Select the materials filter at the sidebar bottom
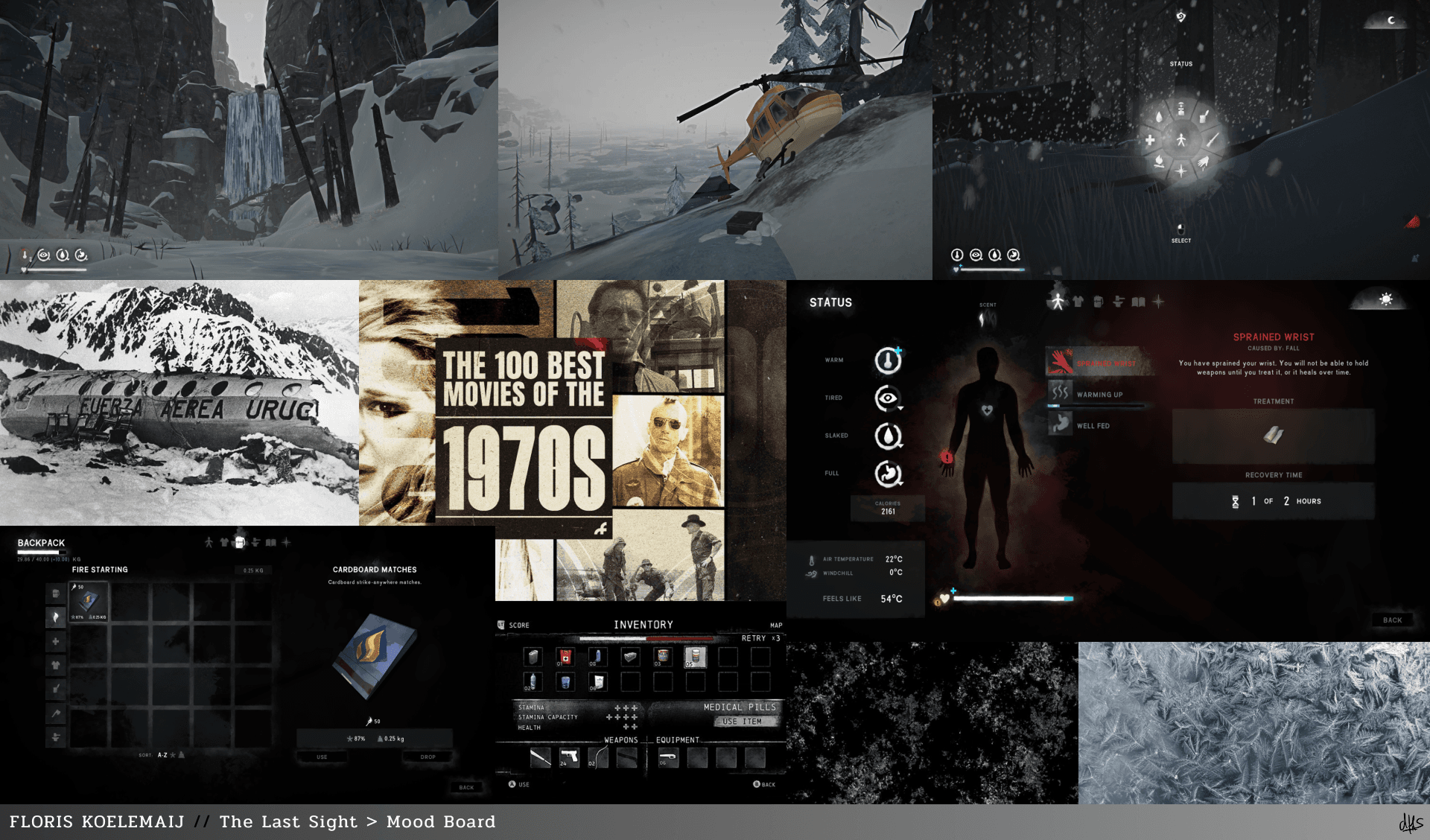Viewport: 1430px width, 840px height. [x=55, y=736]
